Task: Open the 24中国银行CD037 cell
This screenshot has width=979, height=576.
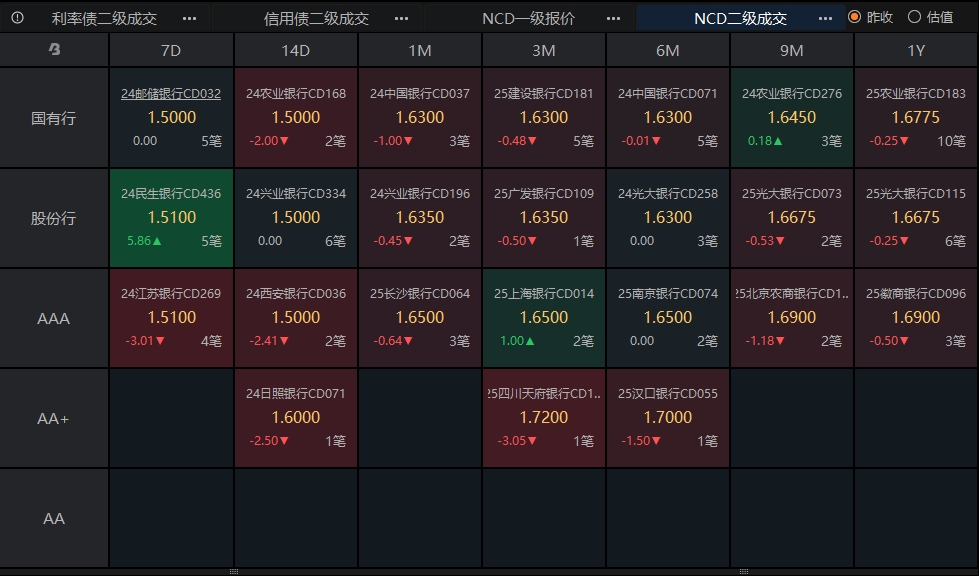Action: tap(420, 118)
